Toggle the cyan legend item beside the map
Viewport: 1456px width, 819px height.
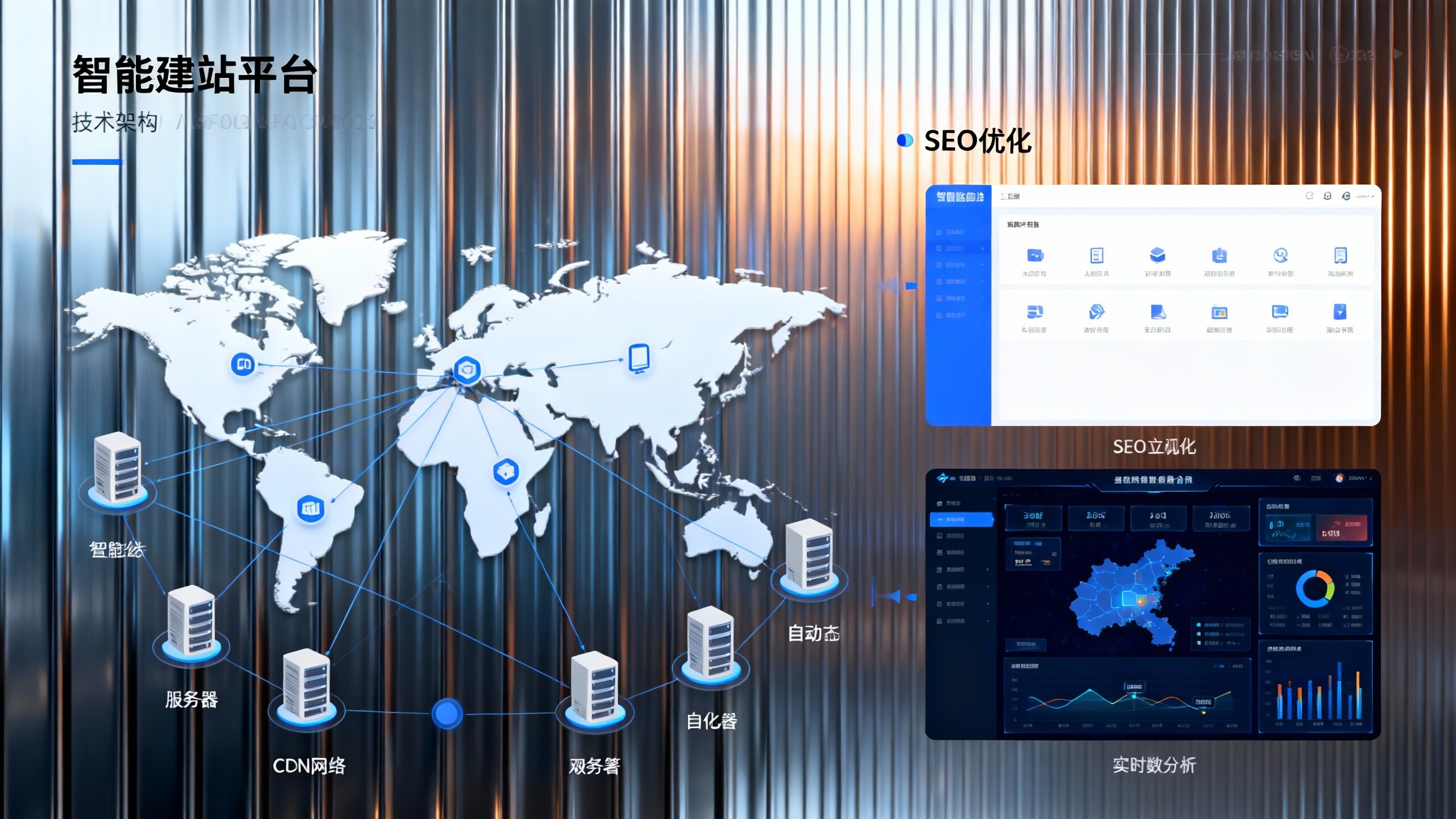pos(1199,624)
